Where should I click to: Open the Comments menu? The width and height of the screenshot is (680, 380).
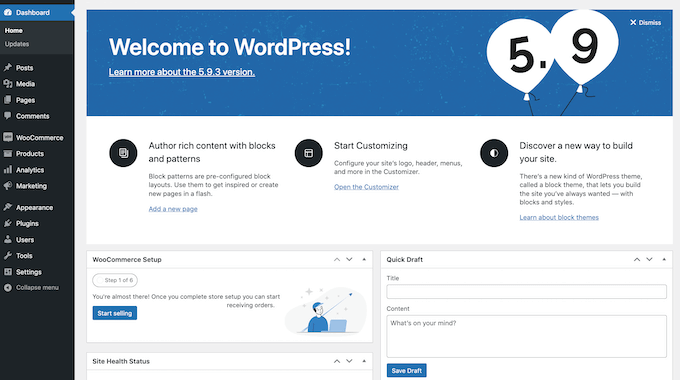click(33, 116)
